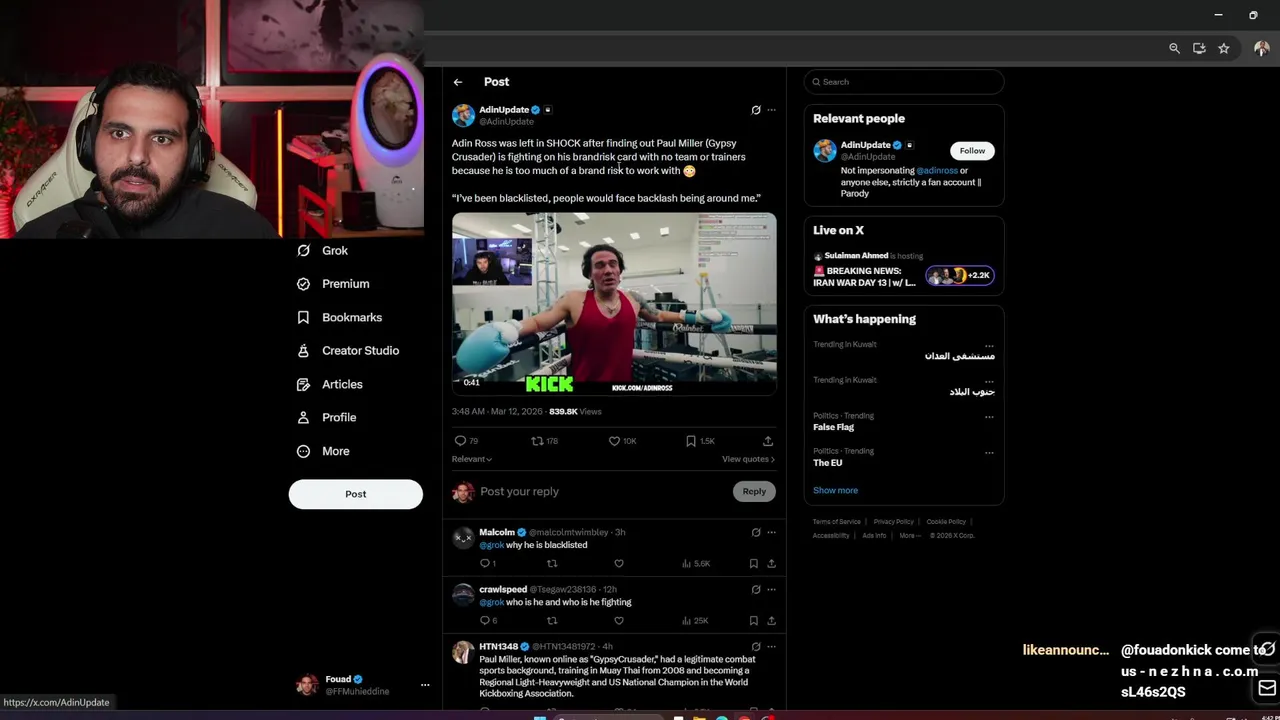This screenshot has height=720, width=1280.
Task: Open main post three-dot menu
Action: (x=771, y=110)
